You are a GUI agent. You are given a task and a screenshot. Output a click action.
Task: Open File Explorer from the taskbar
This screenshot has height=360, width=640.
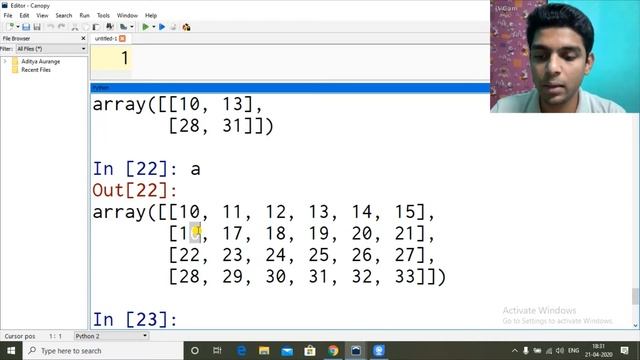point(264,351)
